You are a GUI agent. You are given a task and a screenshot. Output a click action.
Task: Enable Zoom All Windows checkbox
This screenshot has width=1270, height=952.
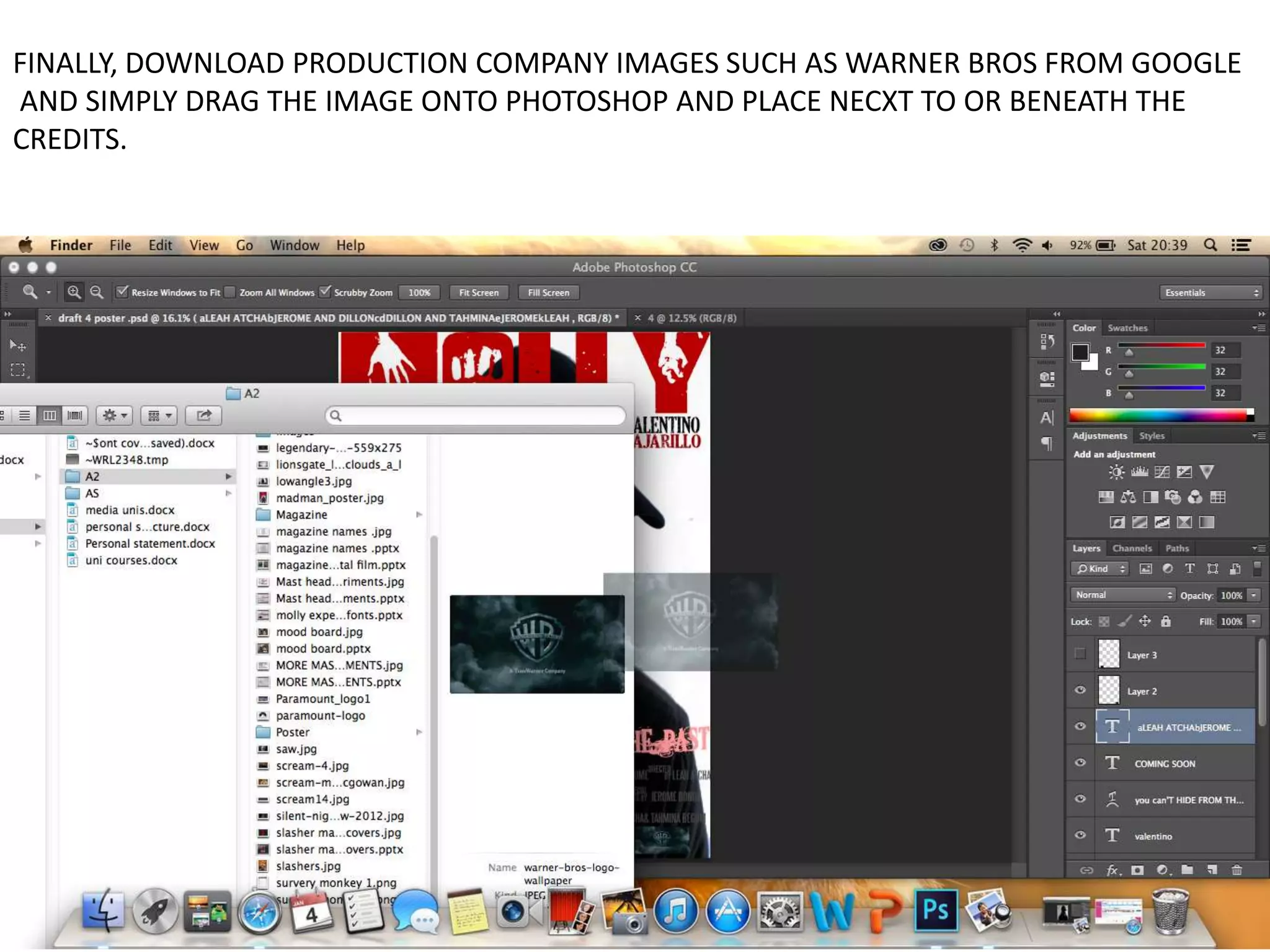point(230,291)
